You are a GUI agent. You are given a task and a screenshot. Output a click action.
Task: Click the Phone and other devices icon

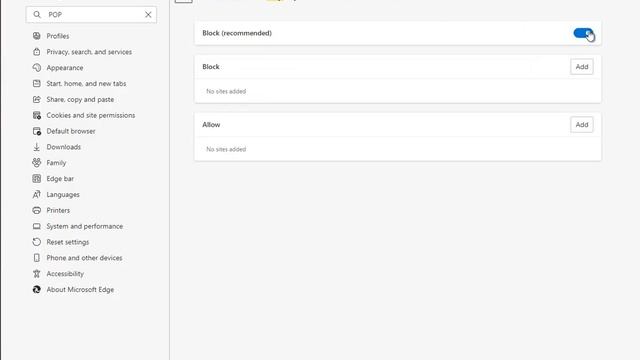pyautogui.click(x=37, y=258)
